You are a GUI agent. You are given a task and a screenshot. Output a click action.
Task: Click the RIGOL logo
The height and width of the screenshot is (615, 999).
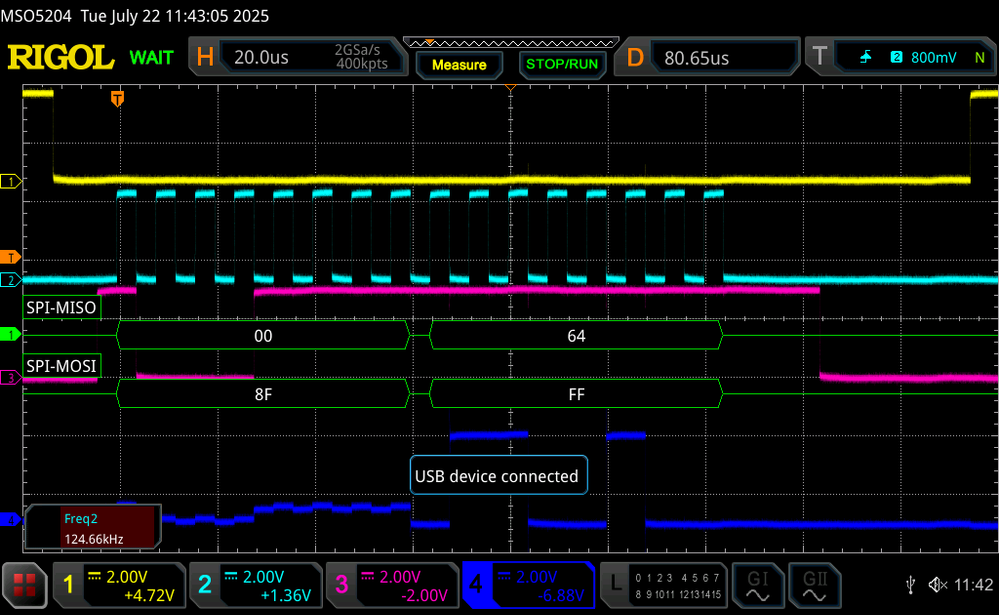click(61, 57)
